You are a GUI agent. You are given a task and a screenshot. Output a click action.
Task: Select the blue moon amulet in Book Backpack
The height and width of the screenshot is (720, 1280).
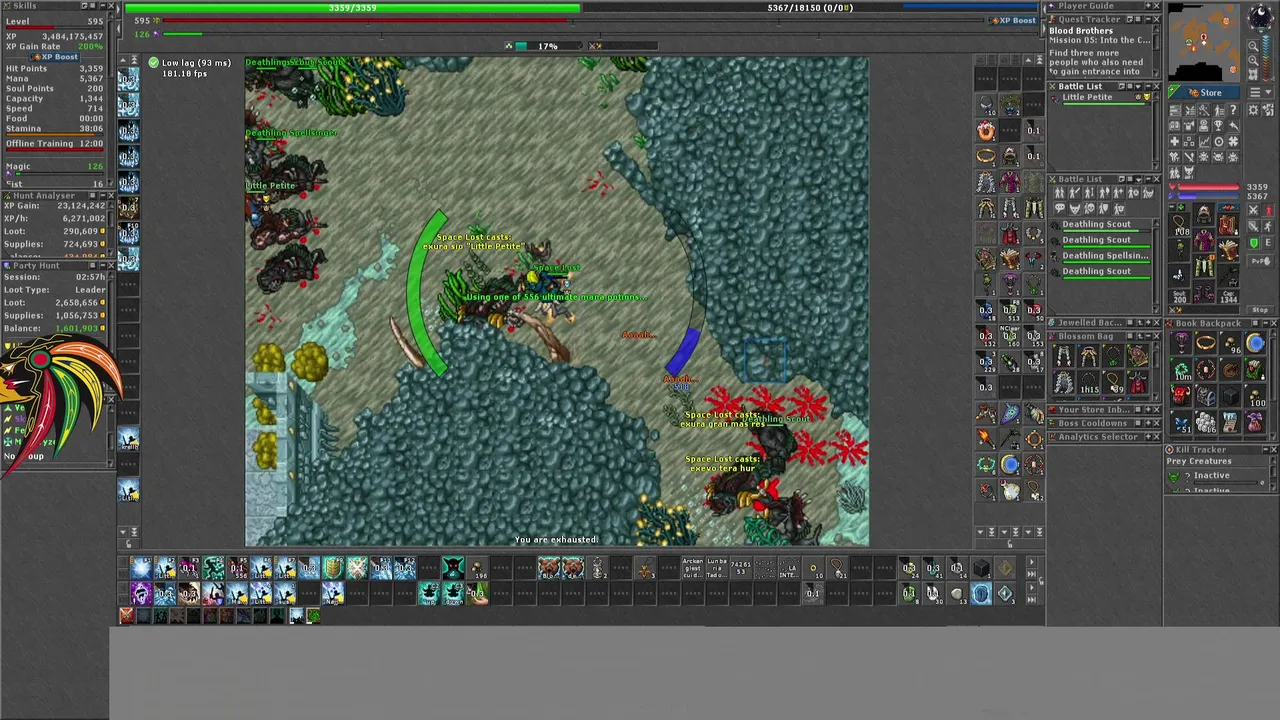click(1255, 343)
